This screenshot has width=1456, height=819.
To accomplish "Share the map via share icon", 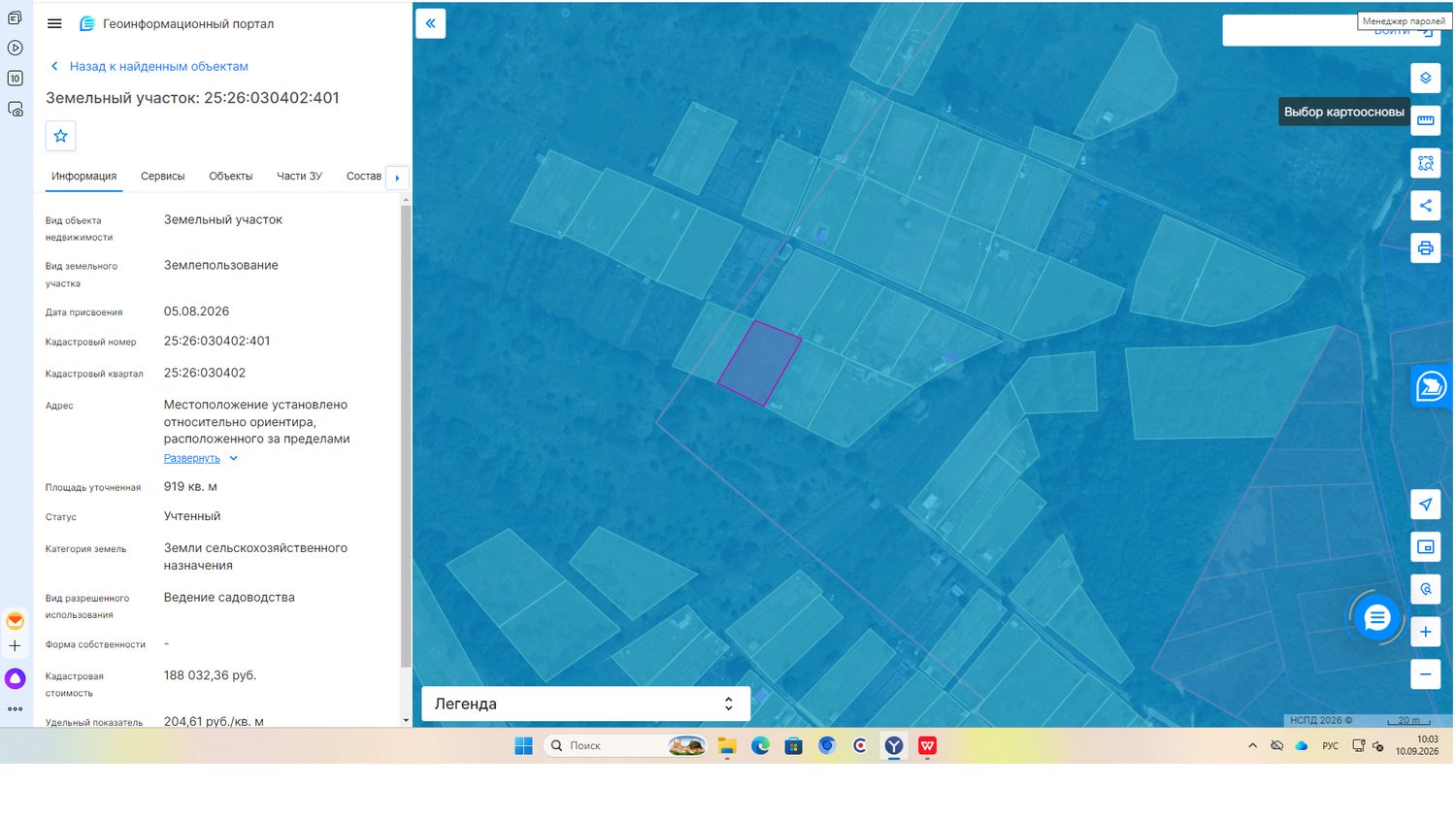I will tap(1425, 206).
